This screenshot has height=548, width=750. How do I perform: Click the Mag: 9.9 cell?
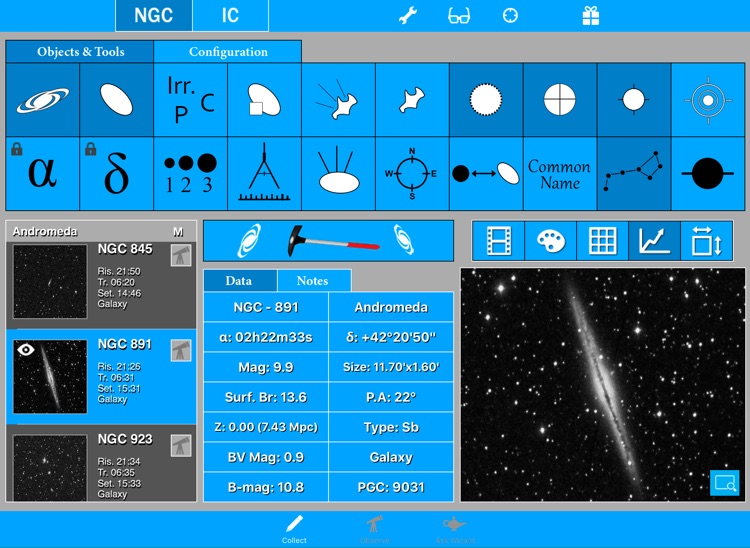point(266,367)
